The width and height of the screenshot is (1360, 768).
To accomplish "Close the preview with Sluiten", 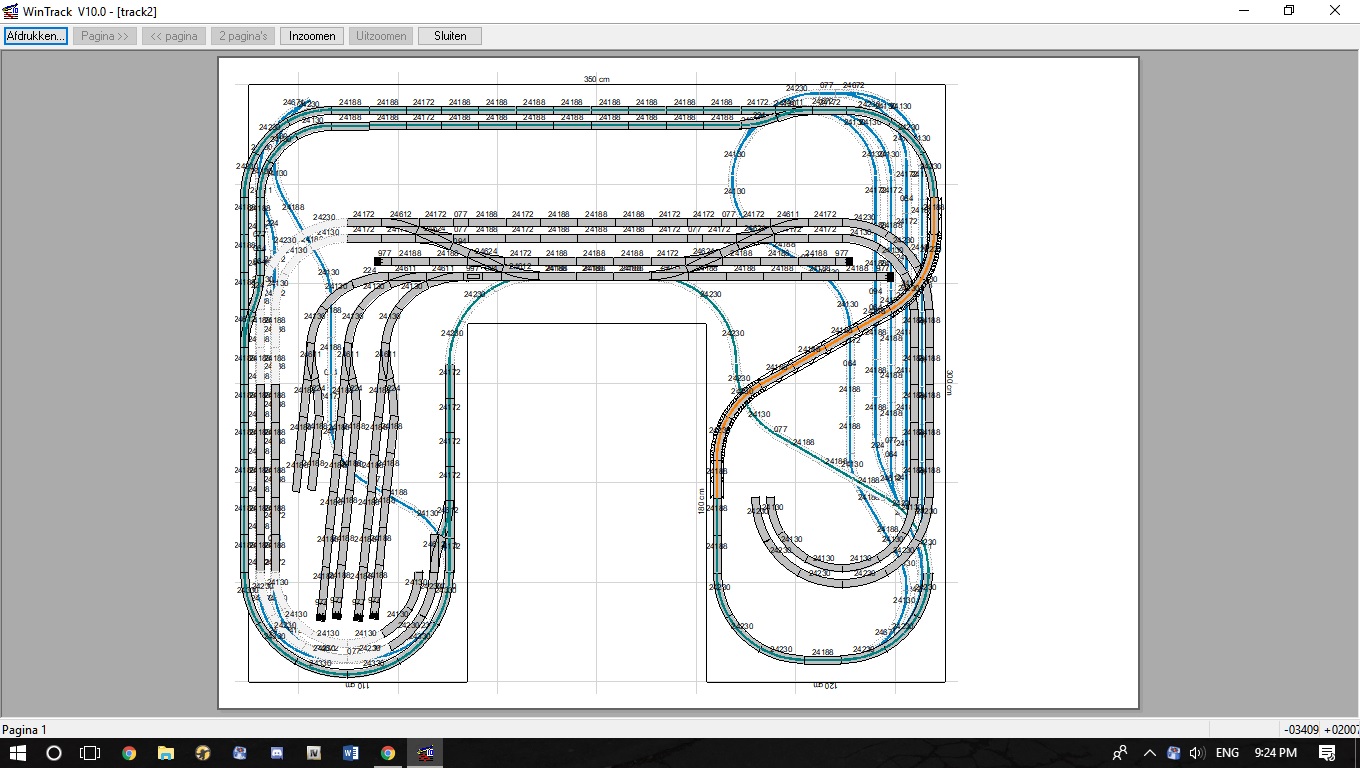I will tap(450, 36).
